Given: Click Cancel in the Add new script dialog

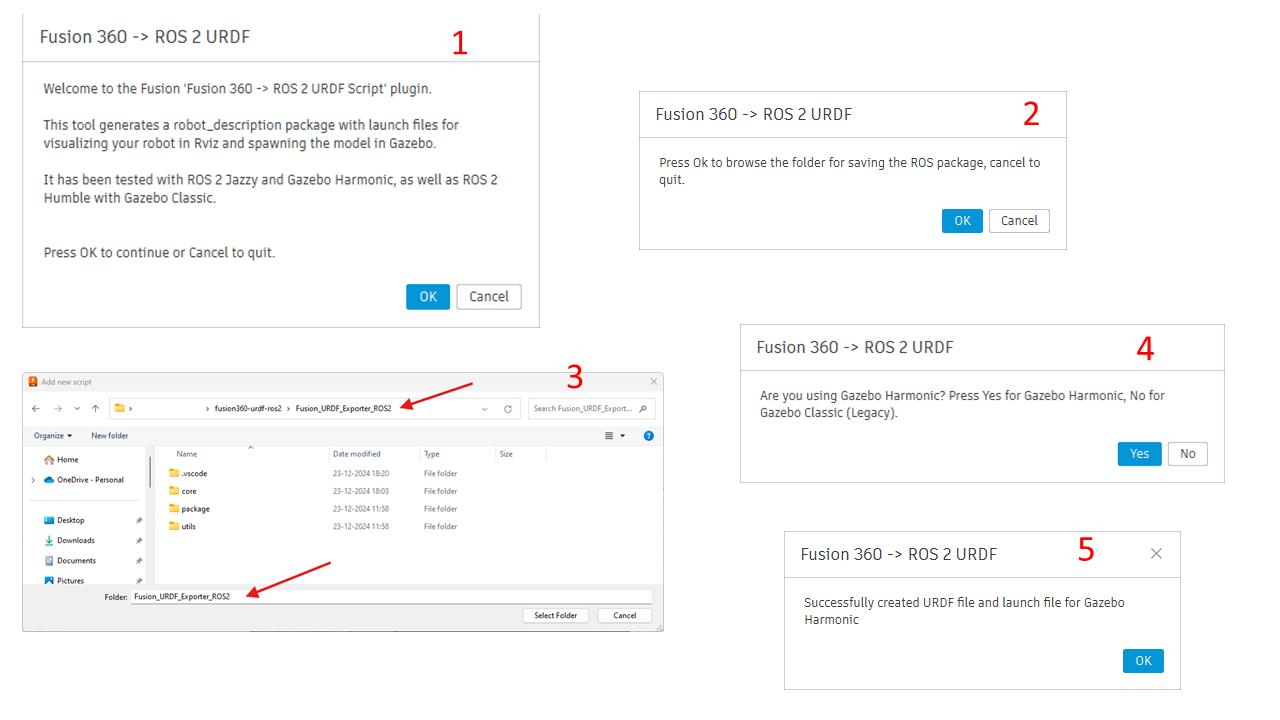Looking at the screenshot, I should point(625,616).
